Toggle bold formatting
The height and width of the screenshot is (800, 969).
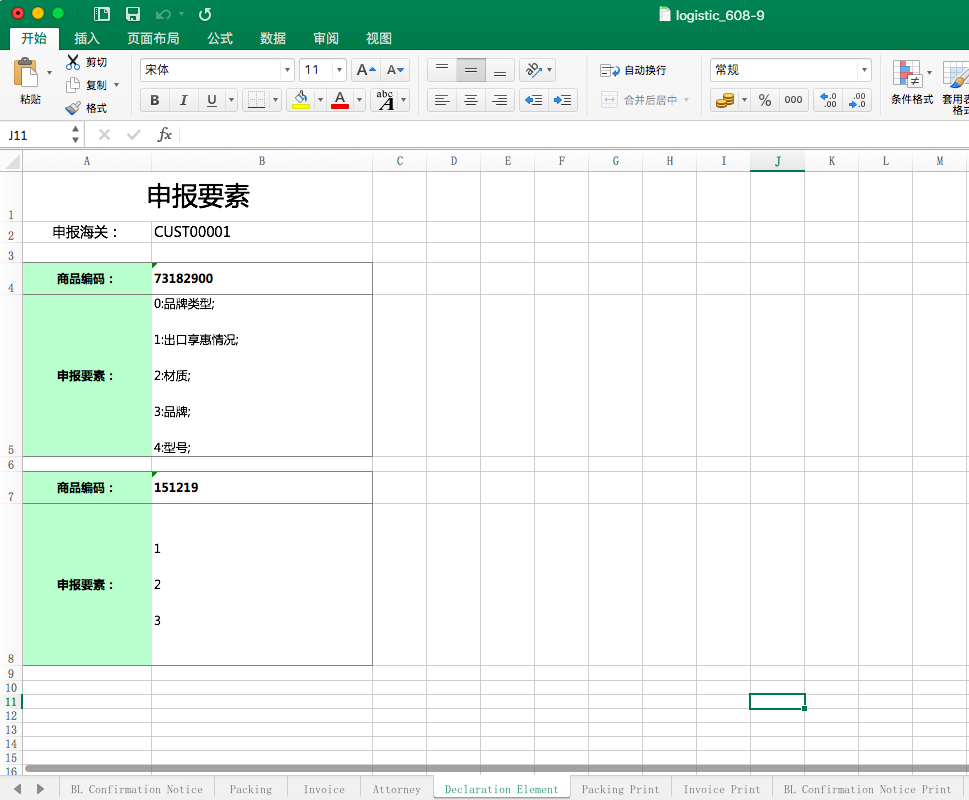coord(154,100)
